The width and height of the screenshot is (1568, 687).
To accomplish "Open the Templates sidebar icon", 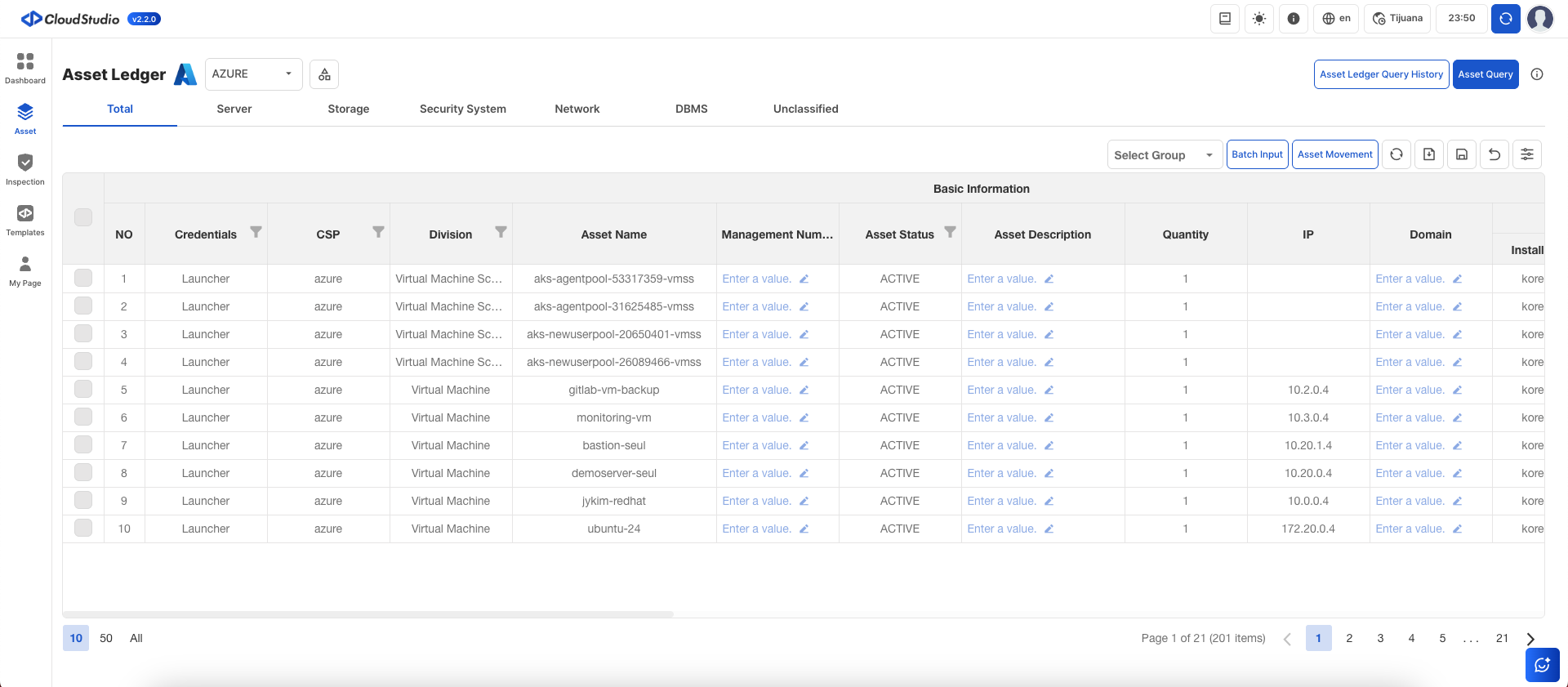I will click(x=25, y=221).
